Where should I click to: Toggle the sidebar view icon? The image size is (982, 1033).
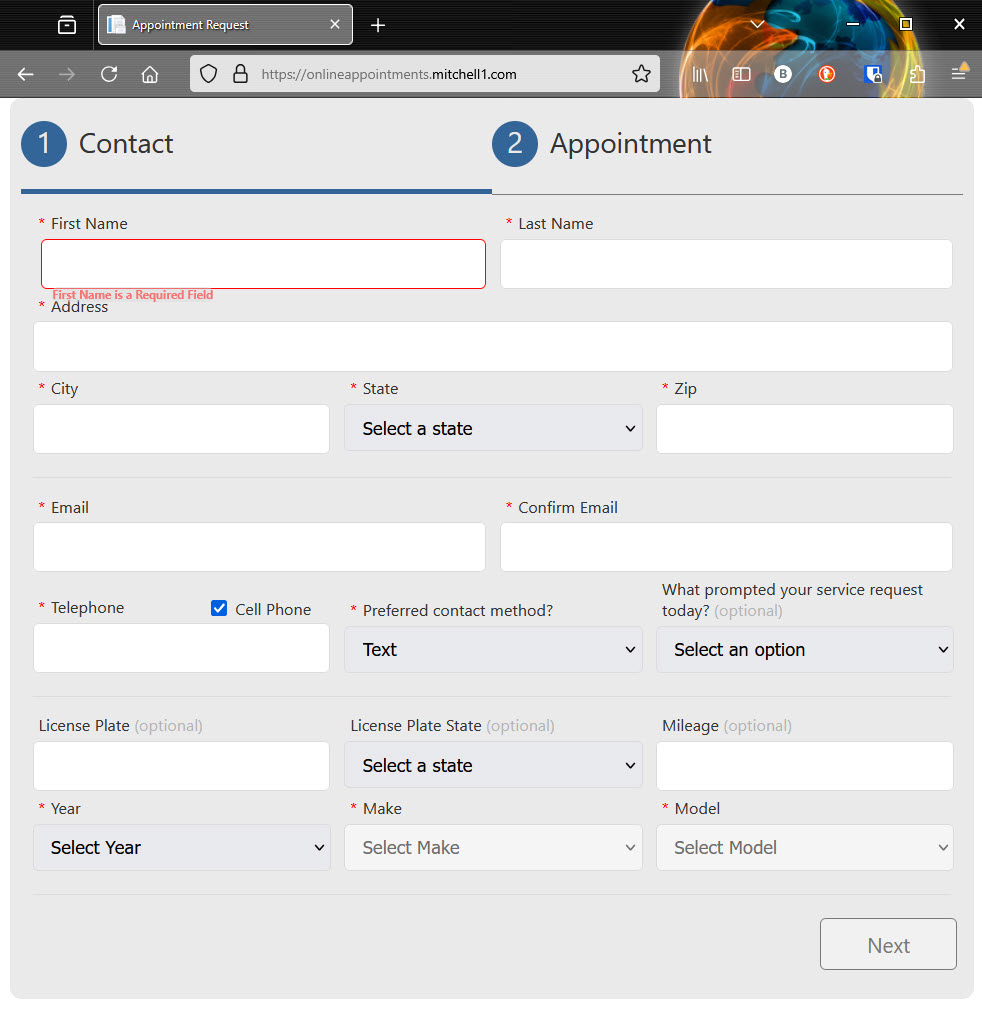coord(742,74)
